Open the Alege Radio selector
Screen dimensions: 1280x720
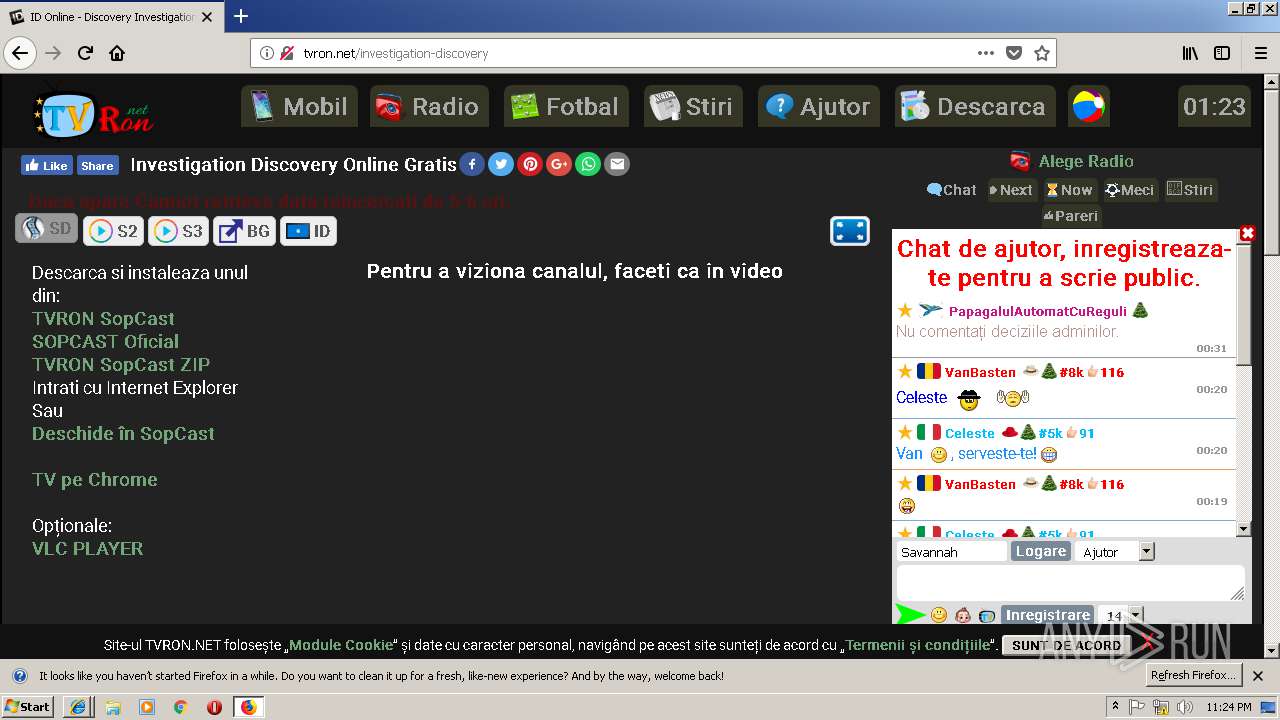(x=1071, y=161)
